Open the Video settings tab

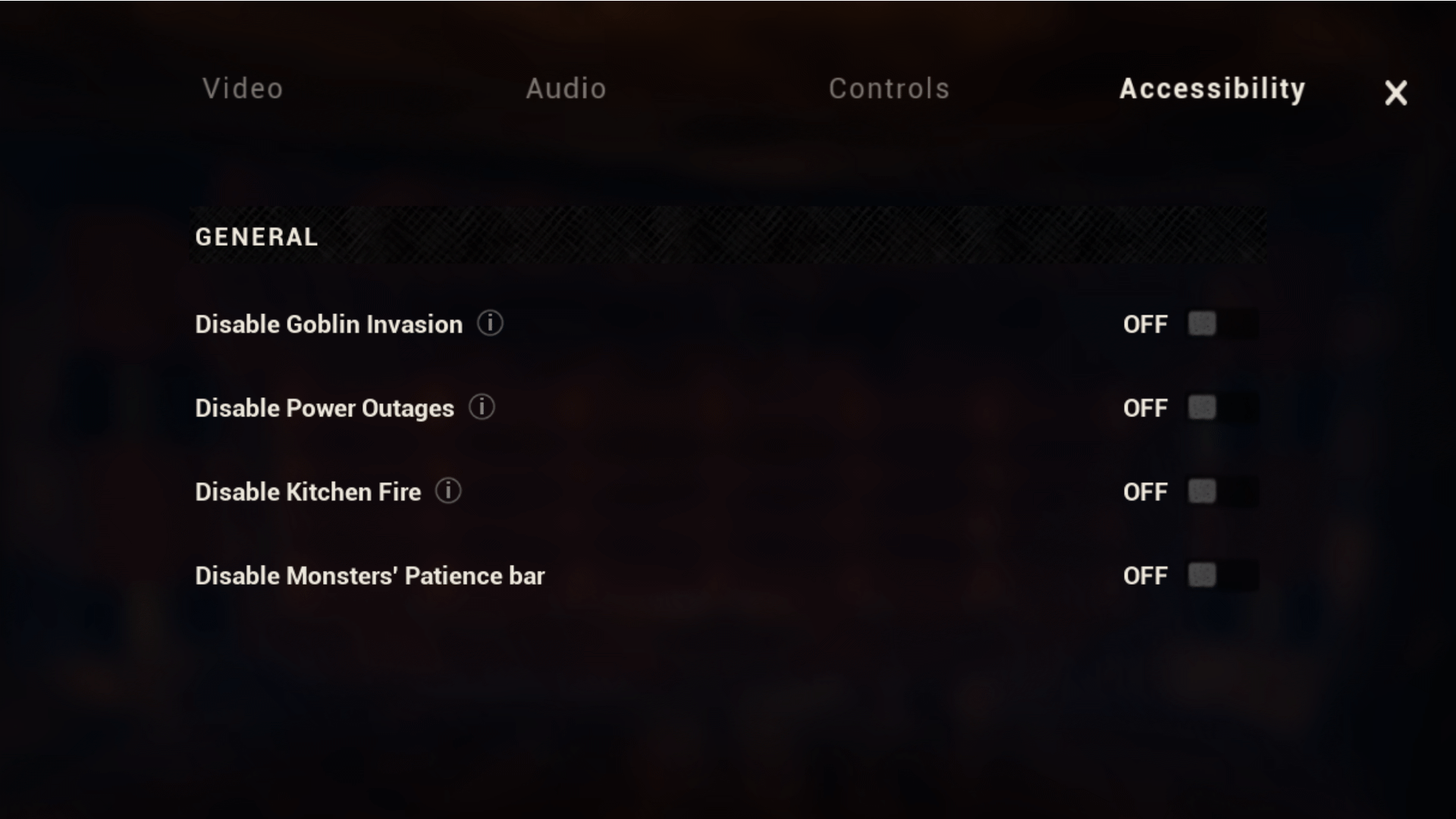pyautogui.click(x=243, y=89)
